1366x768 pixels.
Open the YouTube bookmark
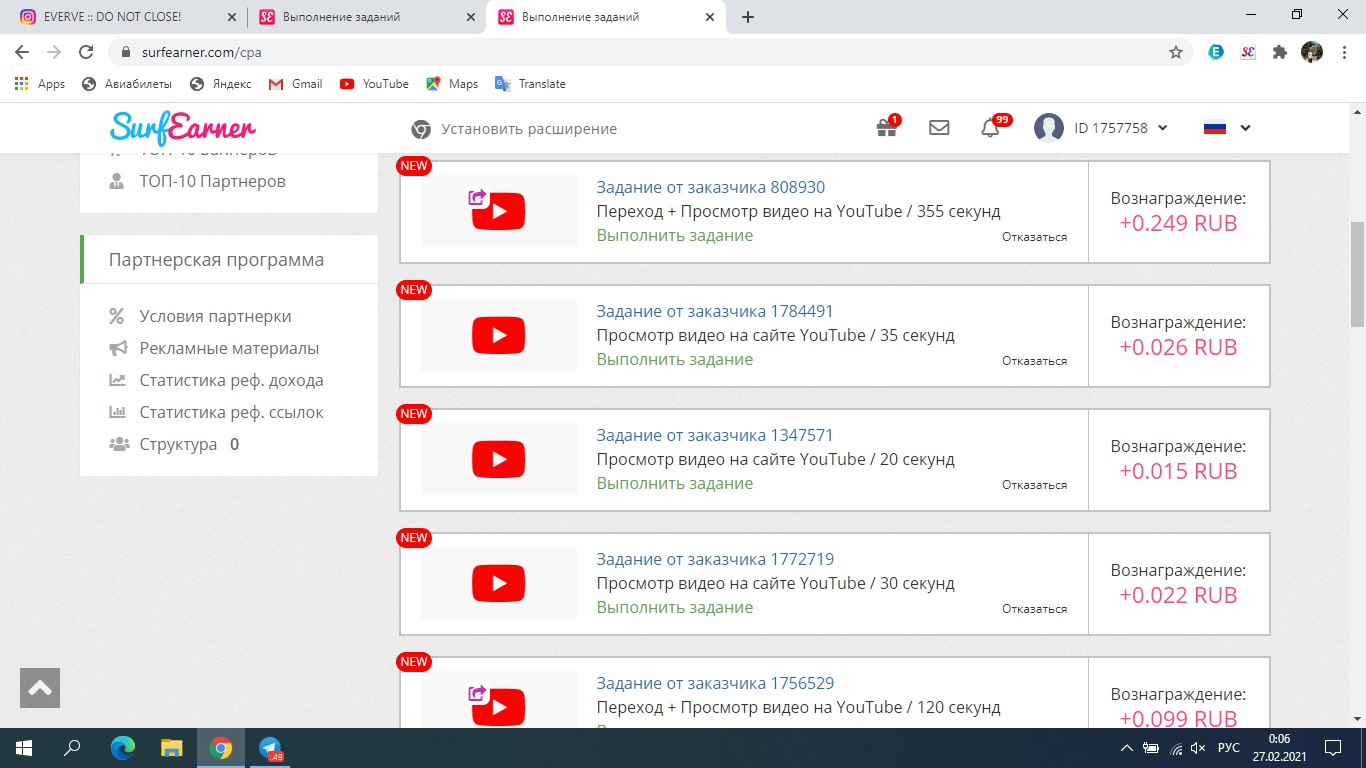pyautogui.click(x=374, y=84)
